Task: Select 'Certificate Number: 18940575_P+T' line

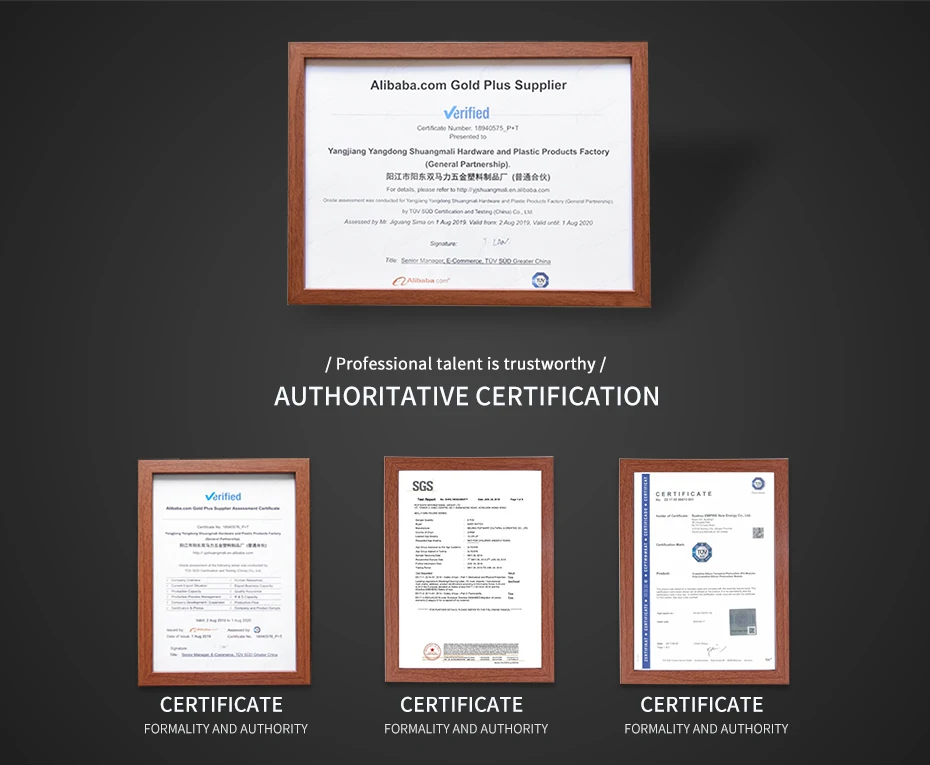Action: coord(467,128)
